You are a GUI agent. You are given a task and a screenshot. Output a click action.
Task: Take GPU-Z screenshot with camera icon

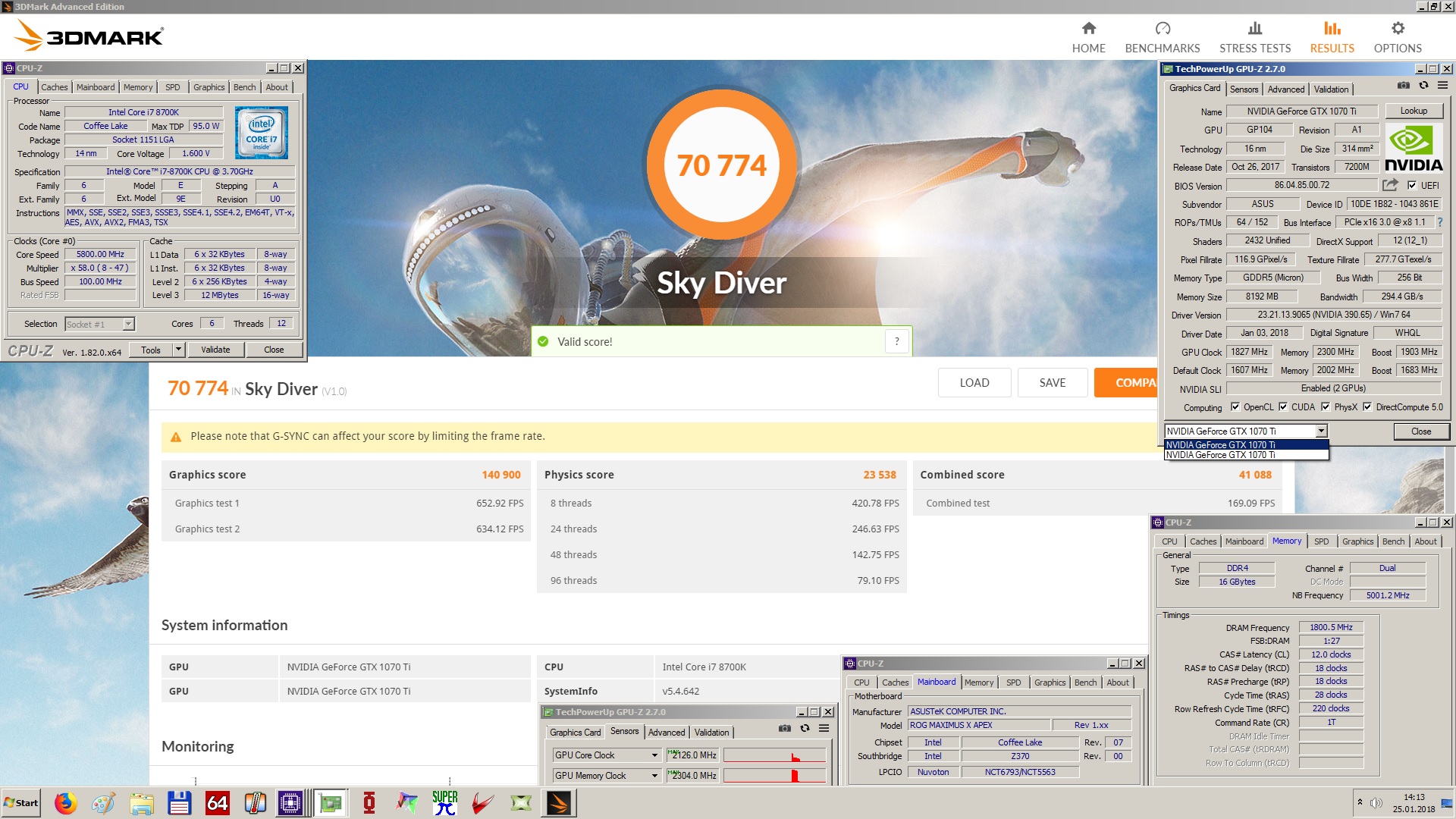pos(1404,86)
